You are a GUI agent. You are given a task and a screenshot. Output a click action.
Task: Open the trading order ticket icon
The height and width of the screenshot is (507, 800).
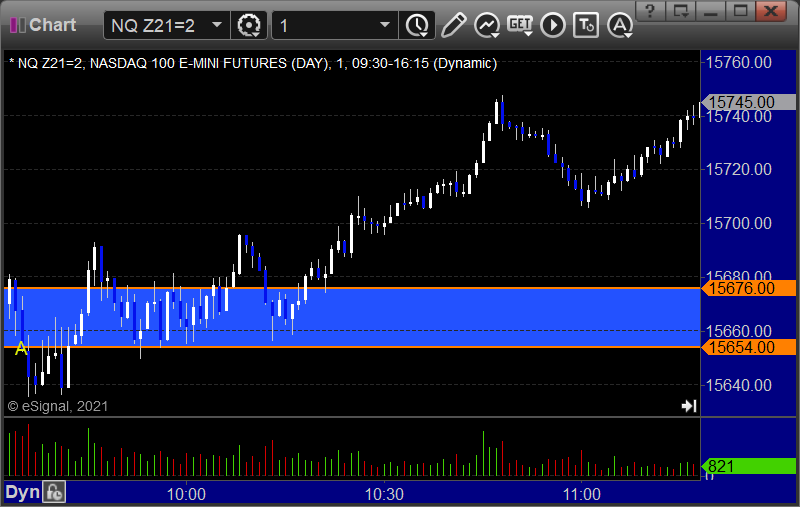(586, 26)
